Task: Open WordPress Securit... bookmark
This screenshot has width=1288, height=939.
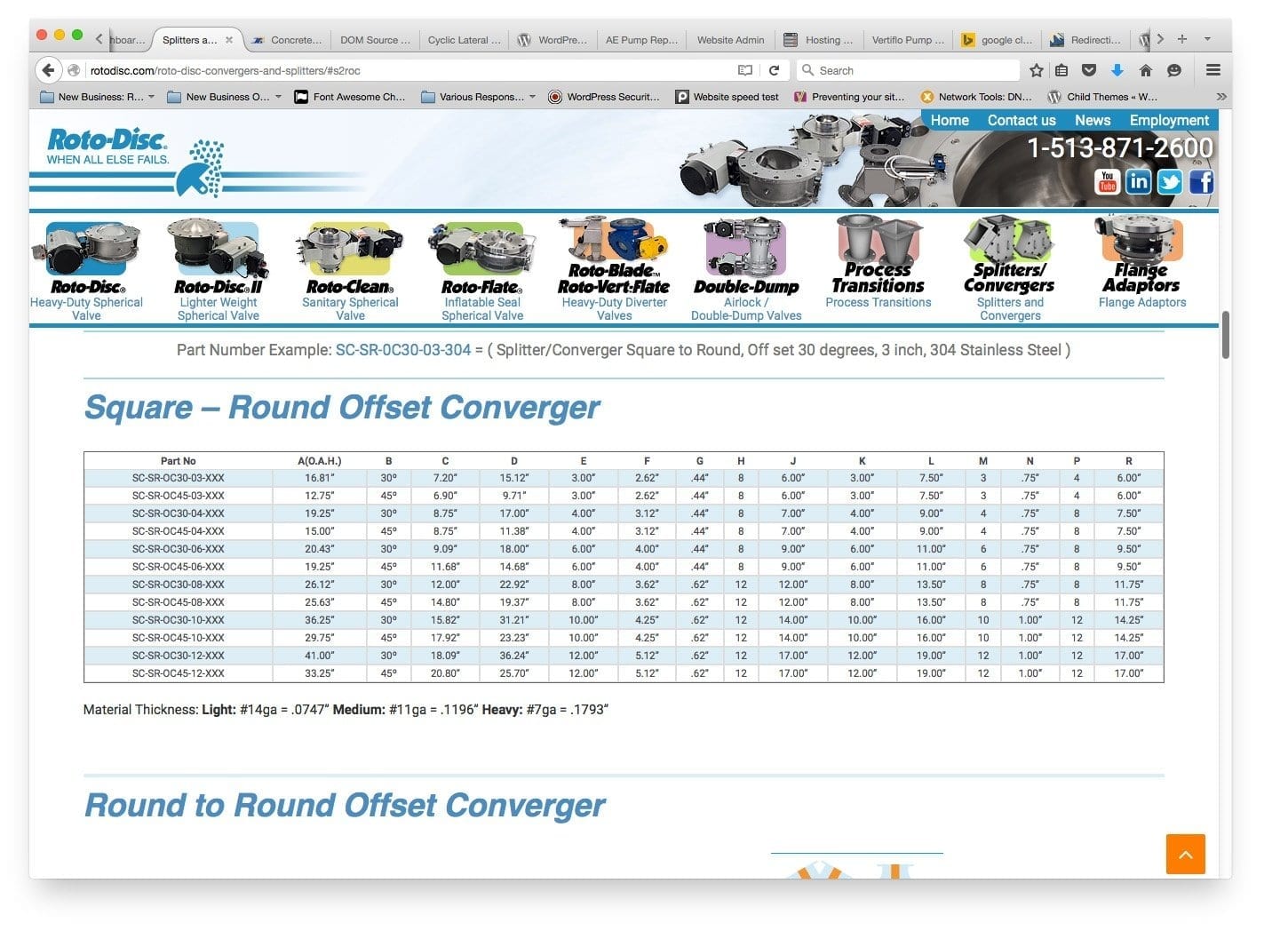Action: pos(604,97)
